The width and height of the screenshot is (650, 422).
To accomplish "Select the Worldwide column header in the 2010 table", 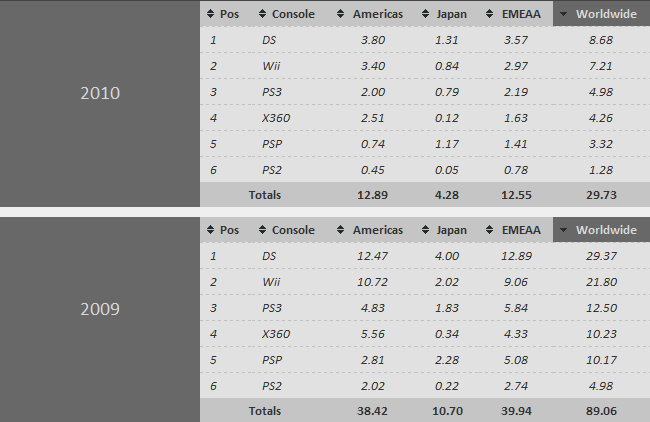I will point(606,14).
